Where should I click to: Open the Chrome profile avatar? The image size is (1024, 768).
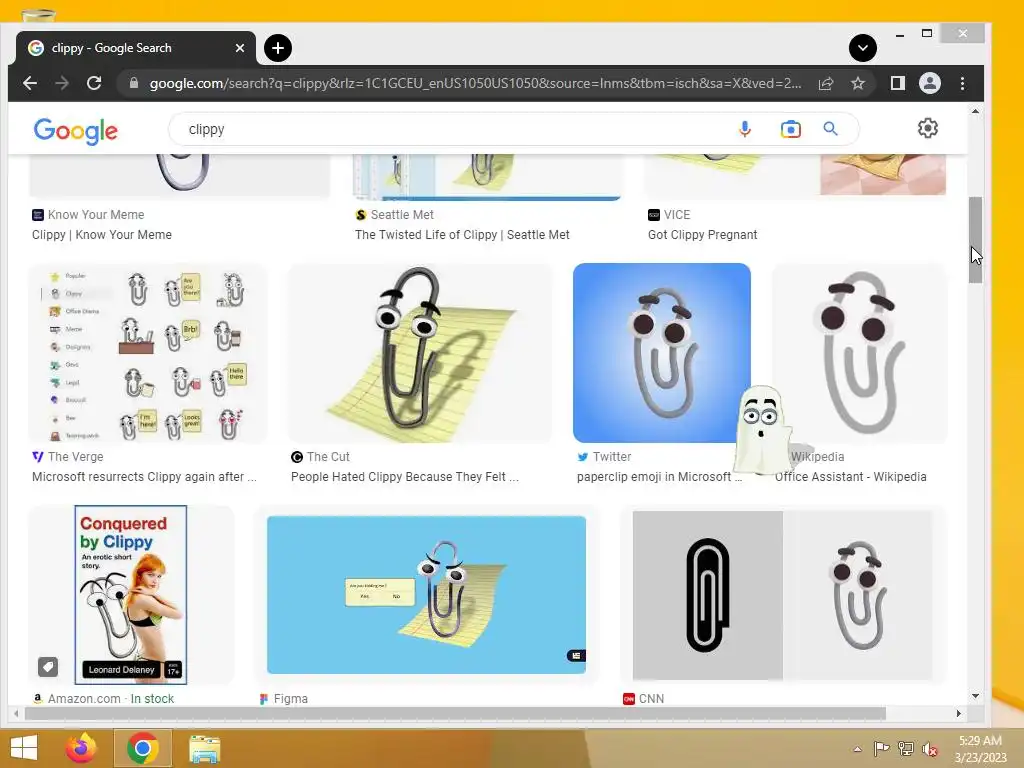(930, 83)
